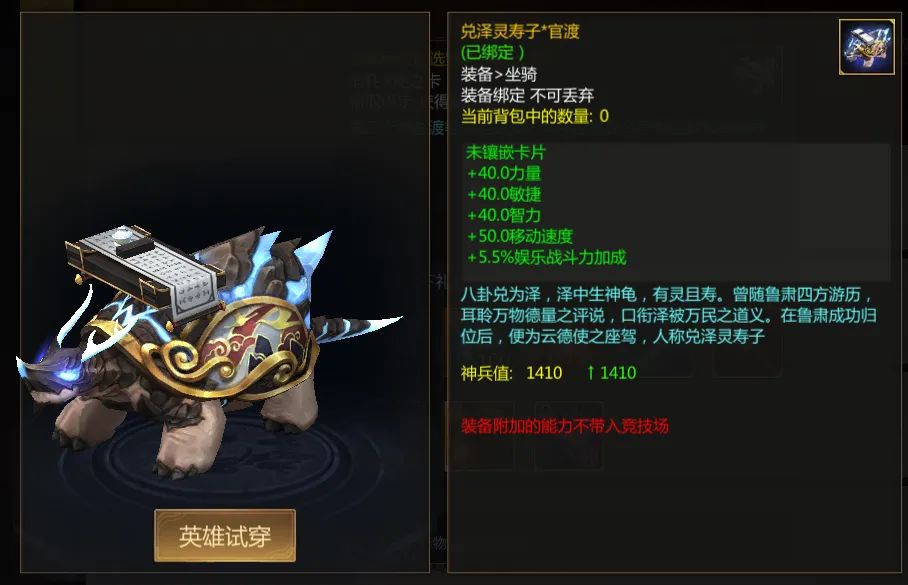Screen dimensions: 908x585
Task: Click the turtle mount model preview
Action: coord(208,350)
